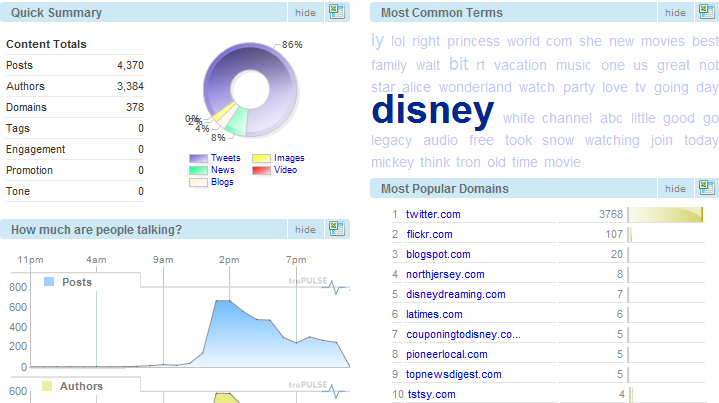Click twitter.com bar in domains chart

665,215
